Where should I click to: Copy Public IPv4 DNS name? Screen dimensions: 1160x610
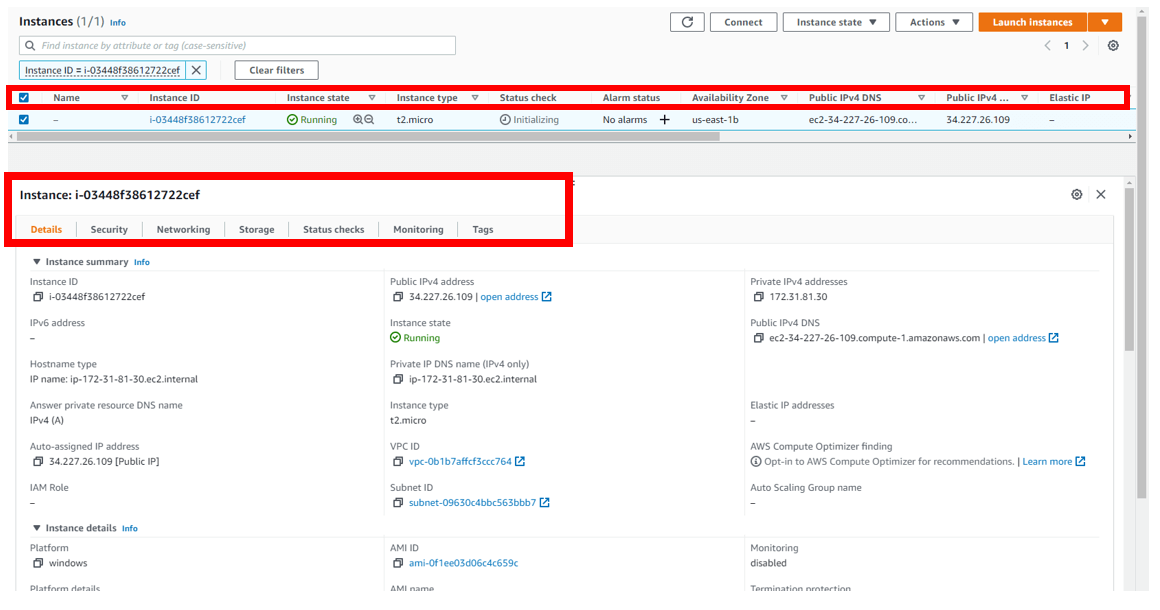[x=758, y=338]
